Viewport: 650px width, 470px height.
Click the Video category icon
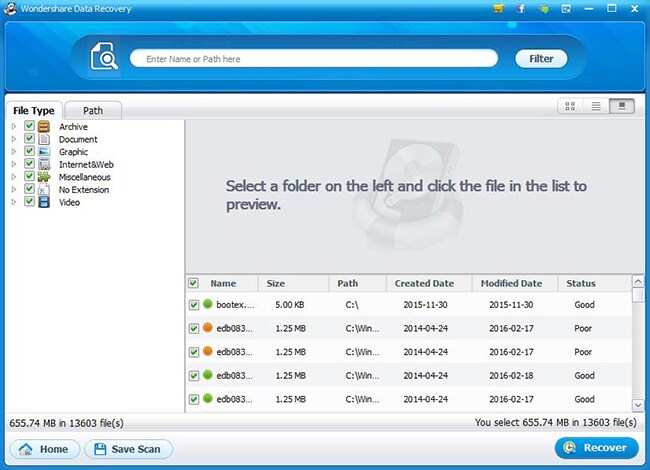tap(44, 202)
